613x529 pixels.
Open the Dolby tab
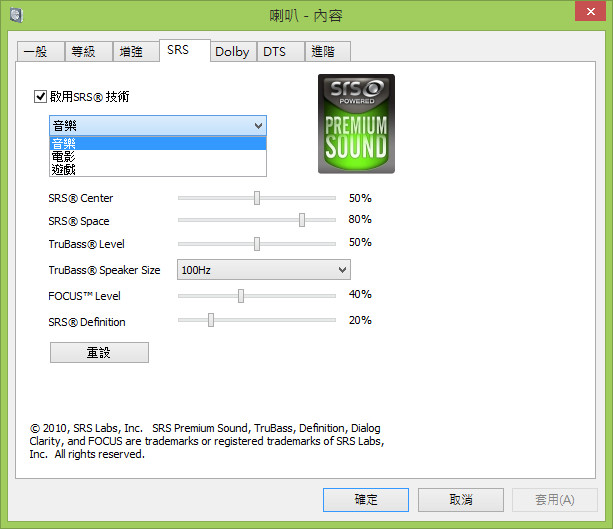[233, 52]
